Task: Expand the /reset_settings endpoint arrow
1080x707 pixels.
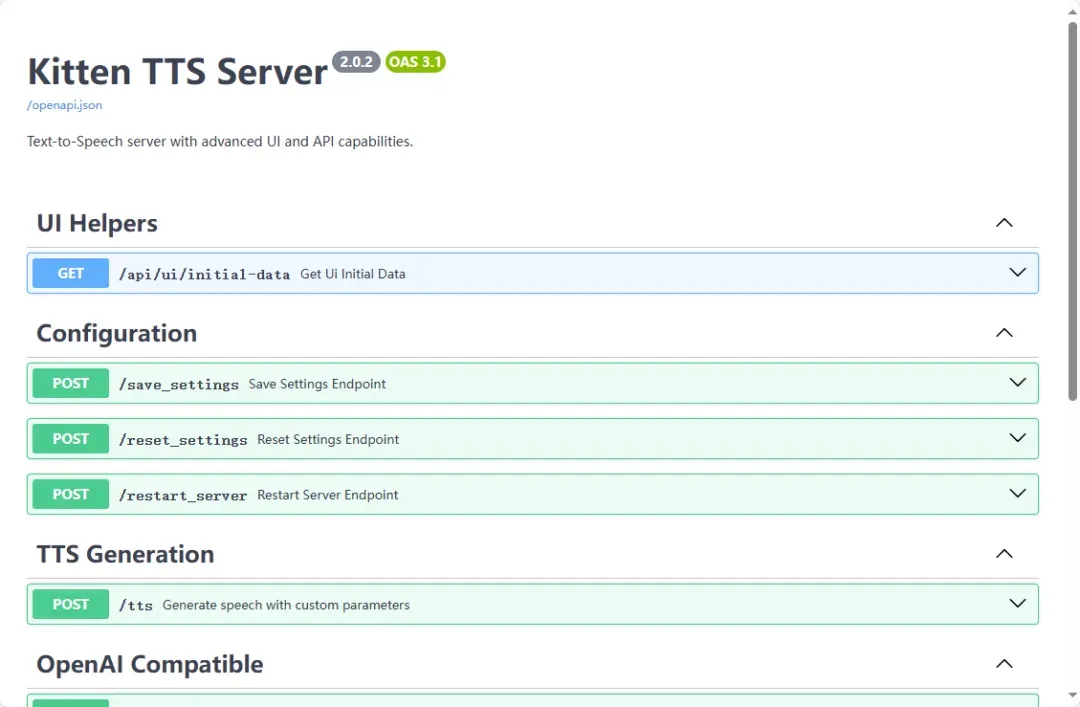Action: point(1017,438)
